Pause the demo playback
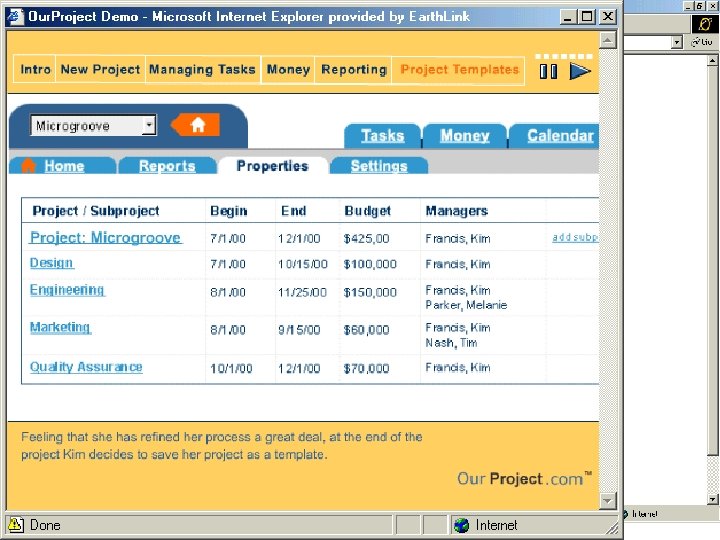 coord(548,72)
